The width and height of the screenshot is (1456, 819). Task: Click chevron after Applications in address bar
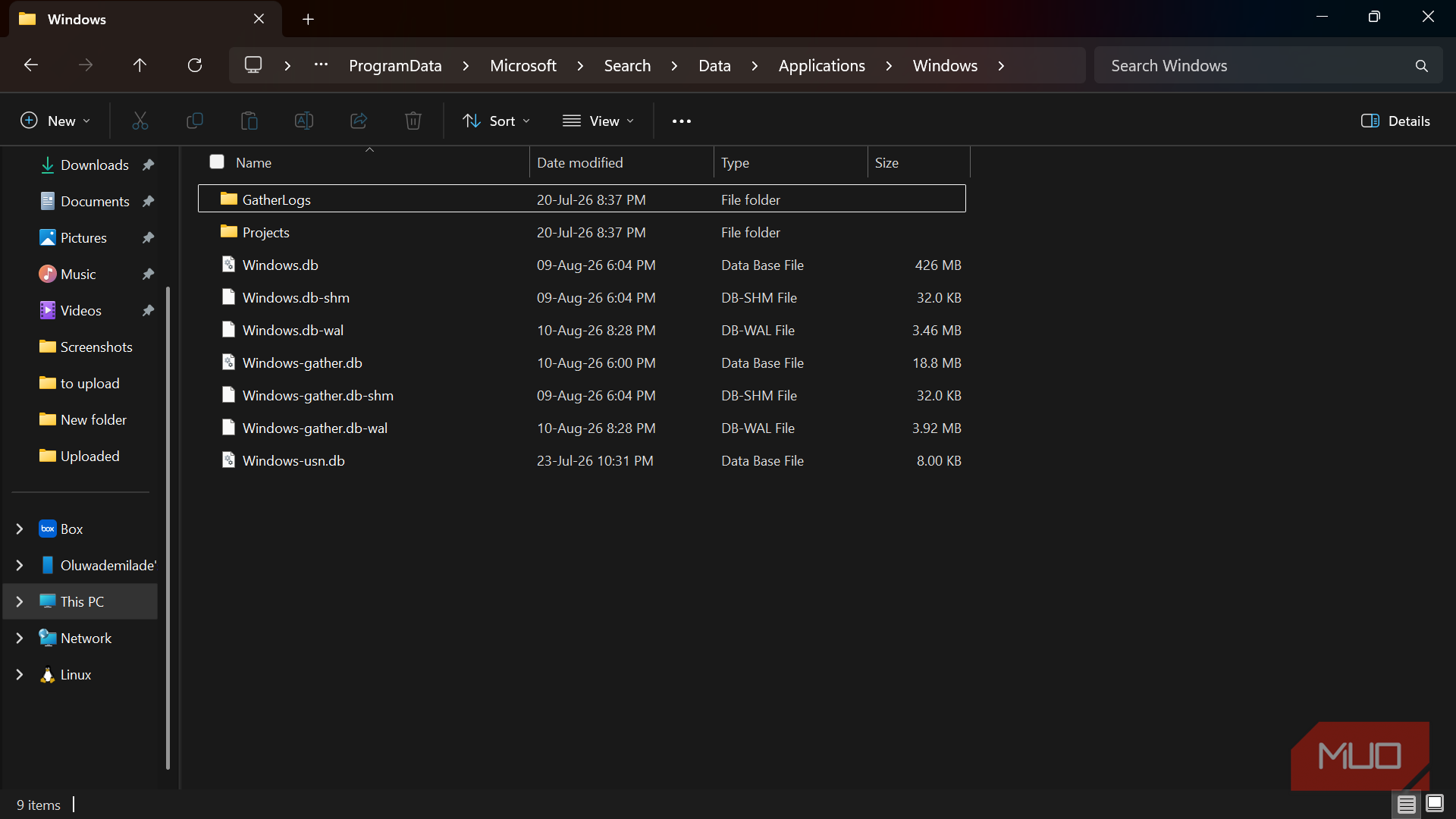tap(889, 66)
